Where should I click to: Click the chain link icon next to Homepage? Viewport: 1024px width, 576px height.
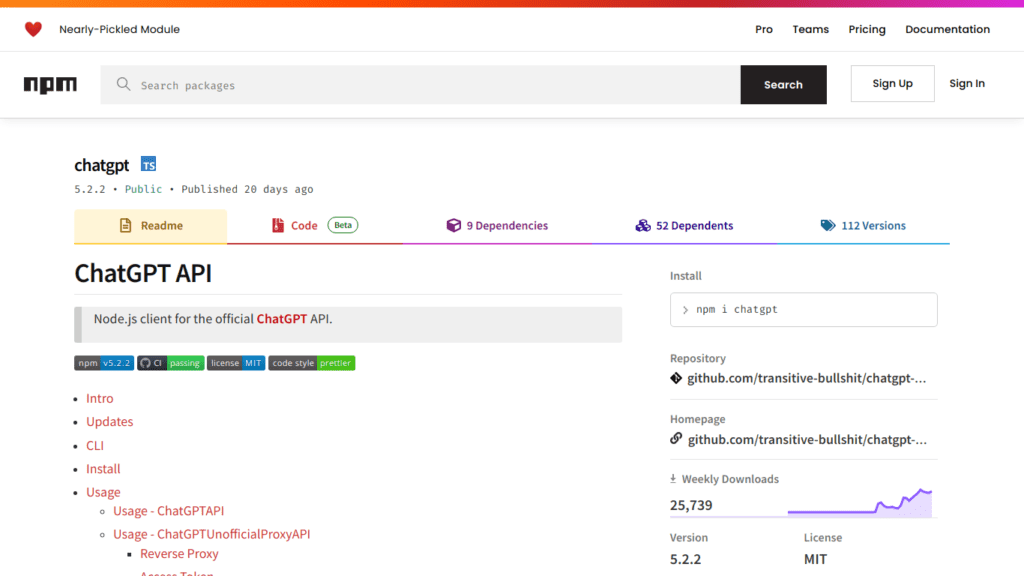[x=678, y=439]
